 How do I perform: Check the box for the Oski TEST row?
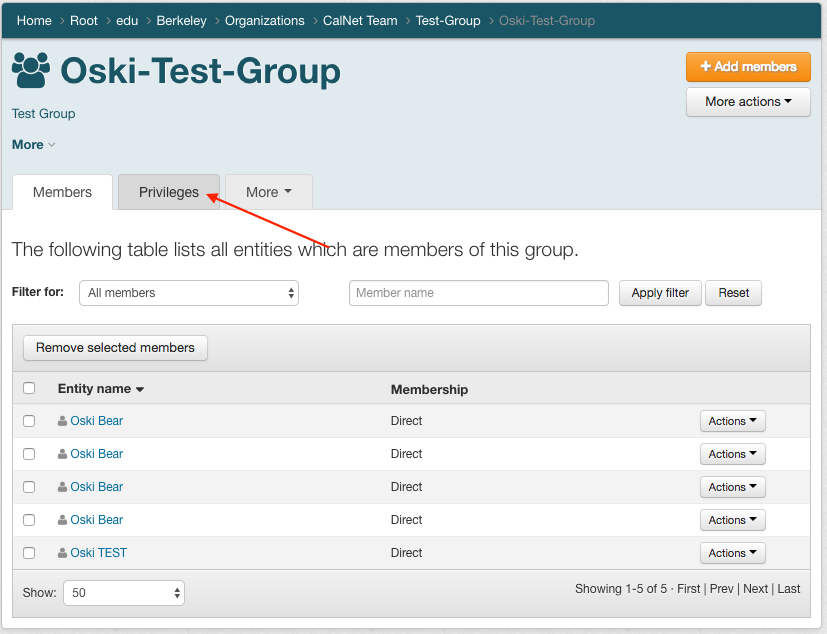coord(29,553)
